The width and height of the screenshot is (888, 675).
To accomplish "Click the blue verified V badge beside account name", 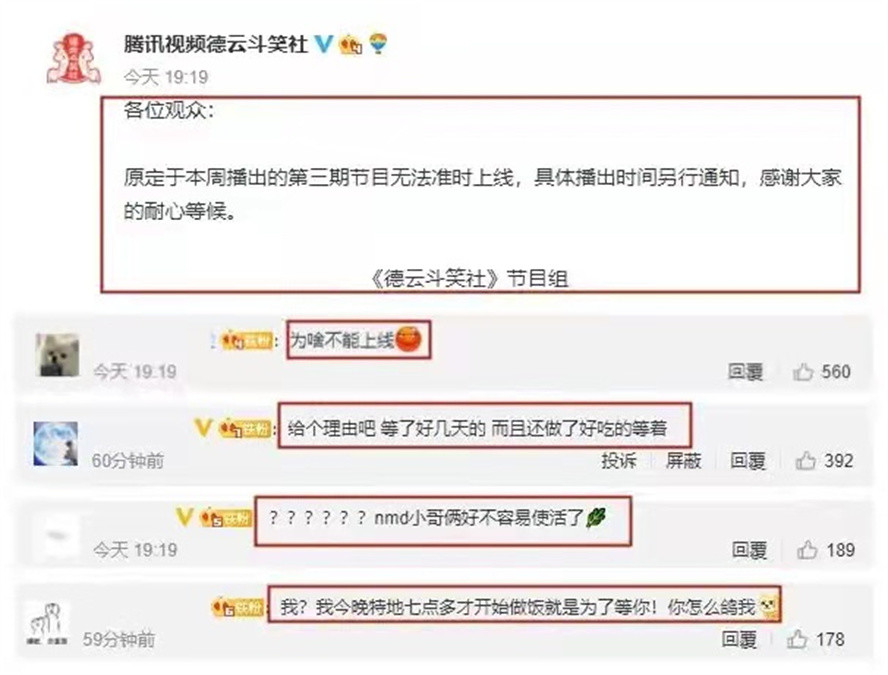I will pyautogui.click(x=323, y=44).
